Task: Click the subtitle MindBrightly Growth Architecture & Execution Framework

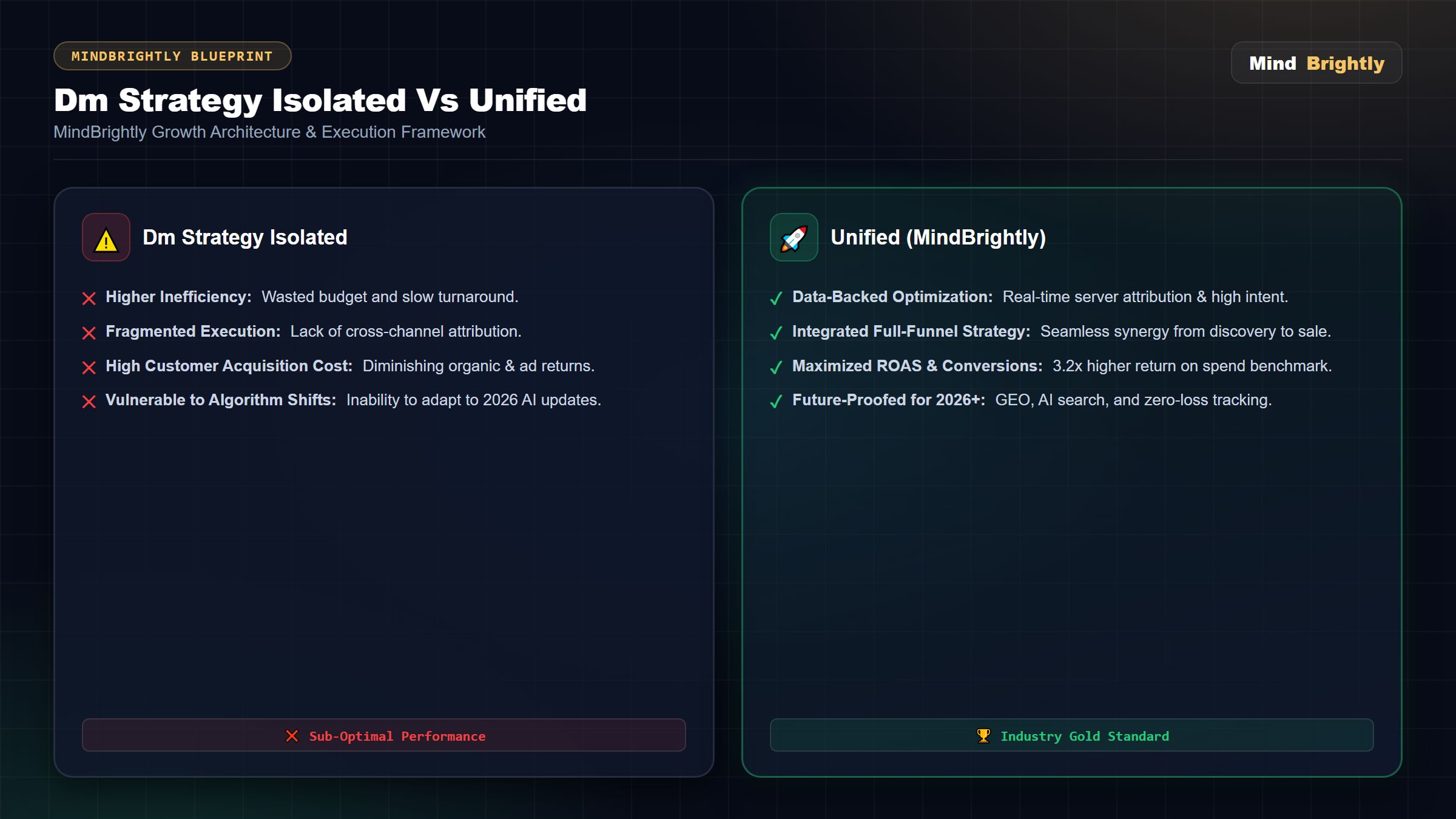Action: pos(269,132)
